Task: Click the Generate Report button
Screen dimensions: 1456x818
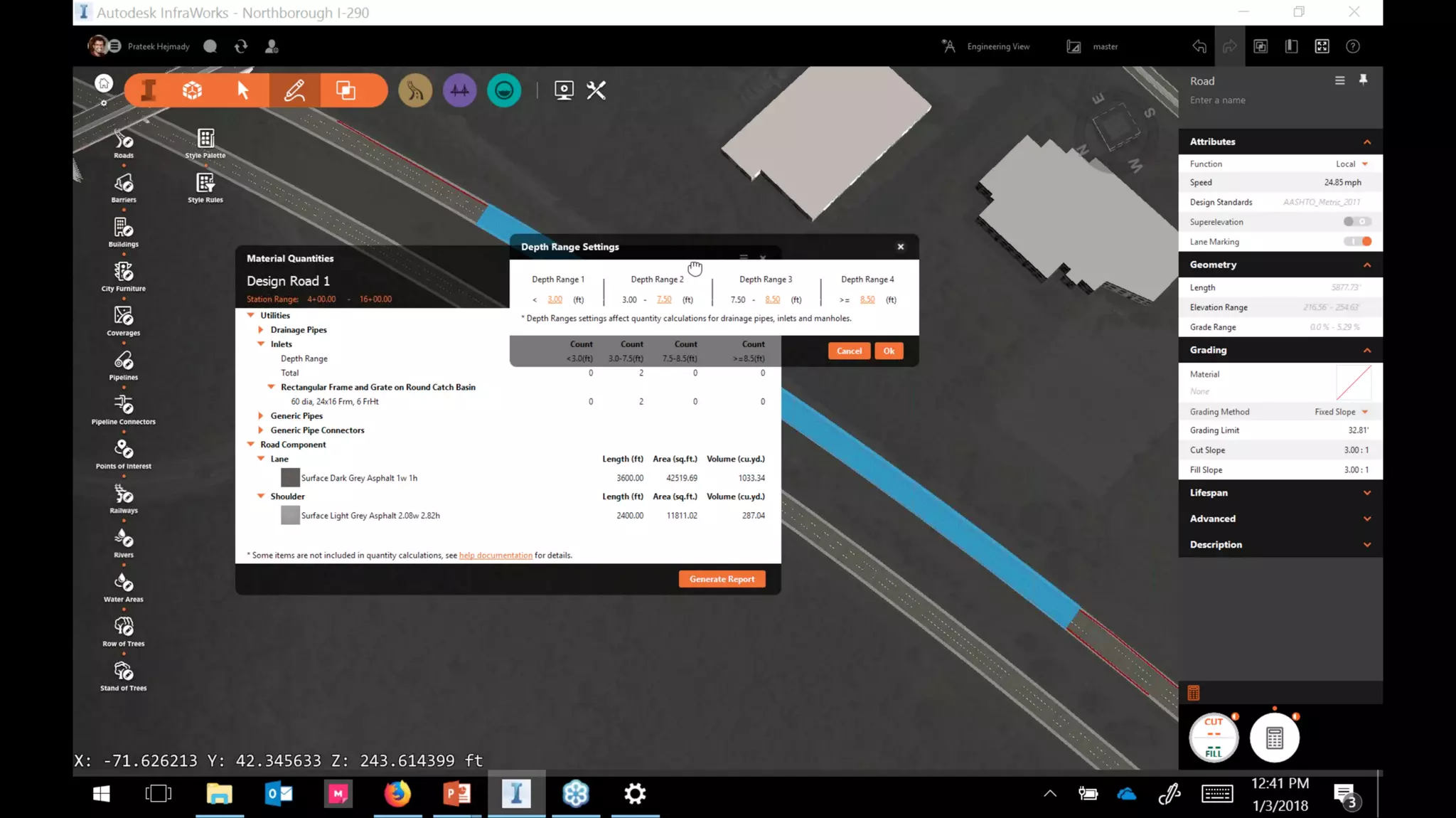Action: tap(722, 579)
